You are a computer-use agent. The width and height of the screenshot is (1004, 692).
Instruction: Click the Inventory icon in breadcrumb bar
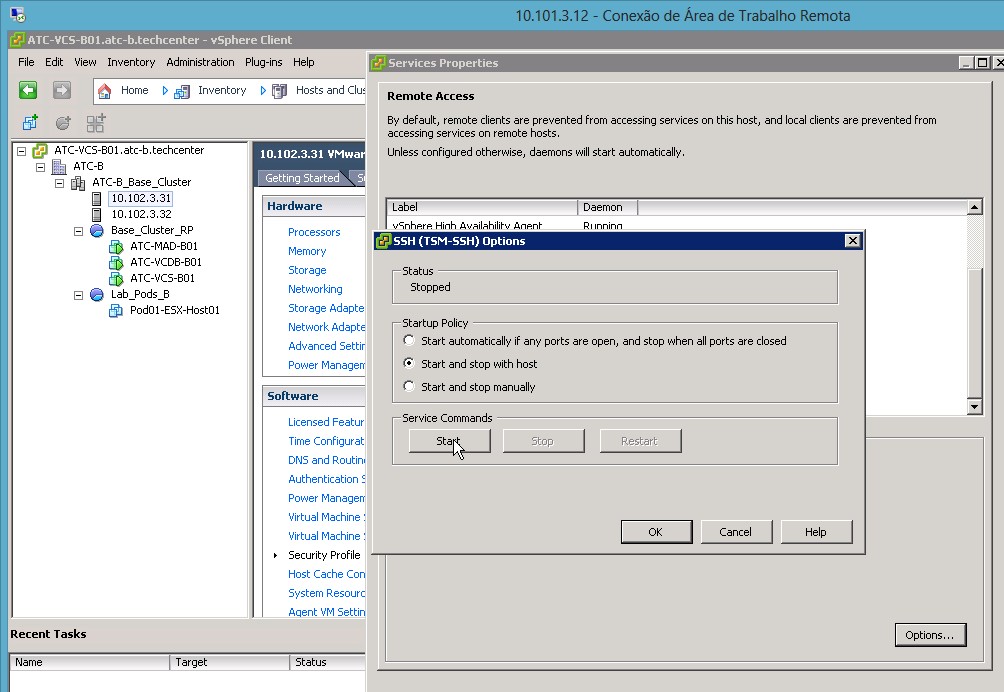point(182,90)
